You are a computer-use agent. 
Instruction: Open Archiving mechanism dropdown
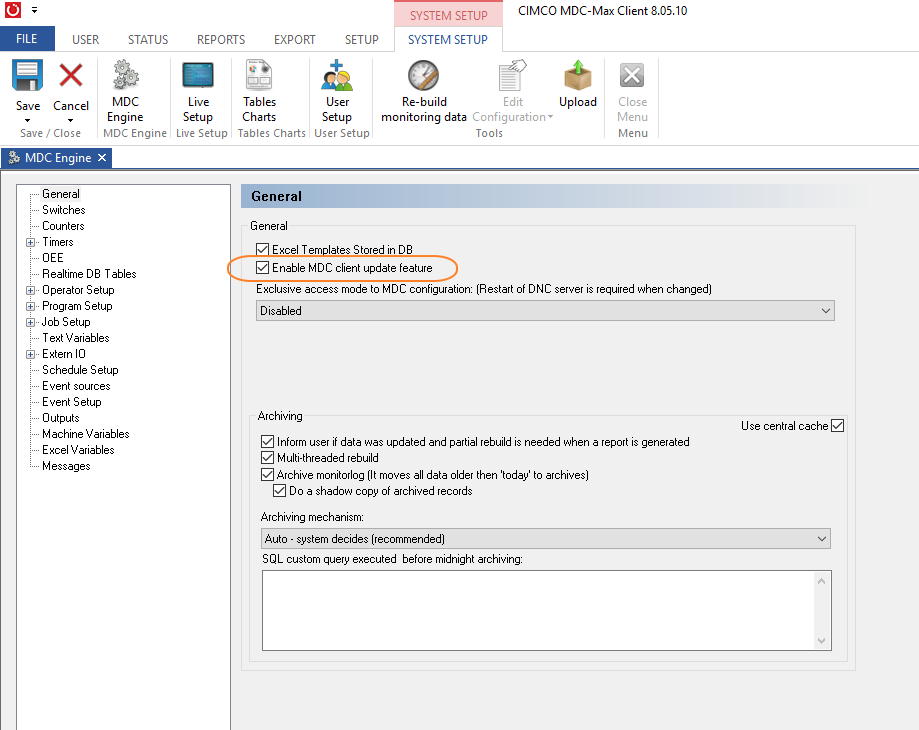pos(545,538)
